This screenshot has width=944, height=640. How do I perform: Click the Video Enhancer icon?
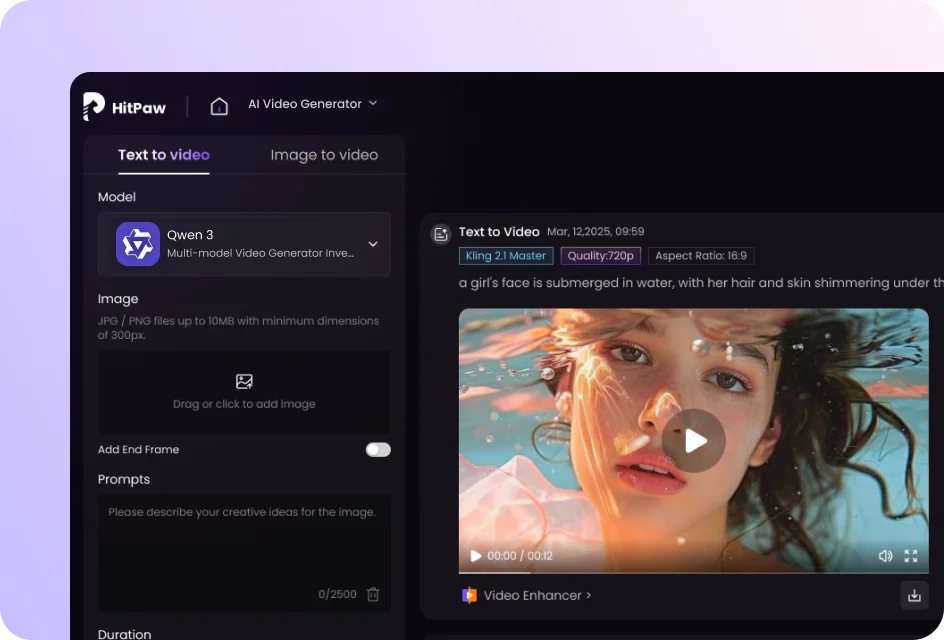click(469, 595)
